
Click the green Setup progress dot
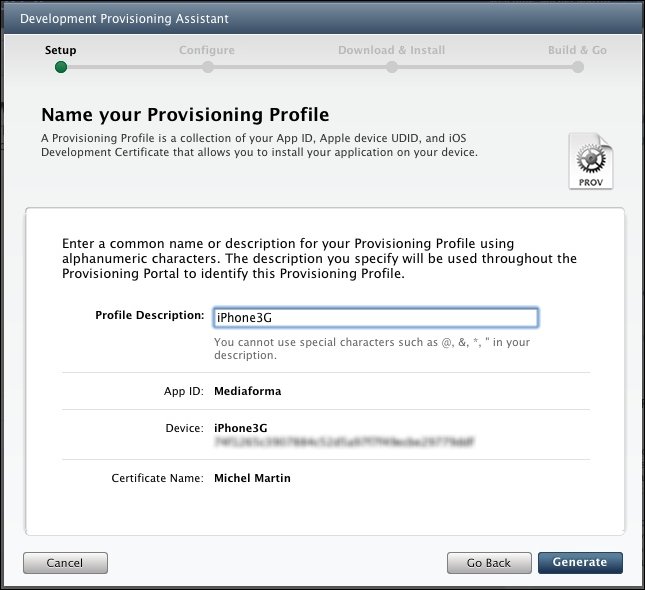click(x=61, y=67)
